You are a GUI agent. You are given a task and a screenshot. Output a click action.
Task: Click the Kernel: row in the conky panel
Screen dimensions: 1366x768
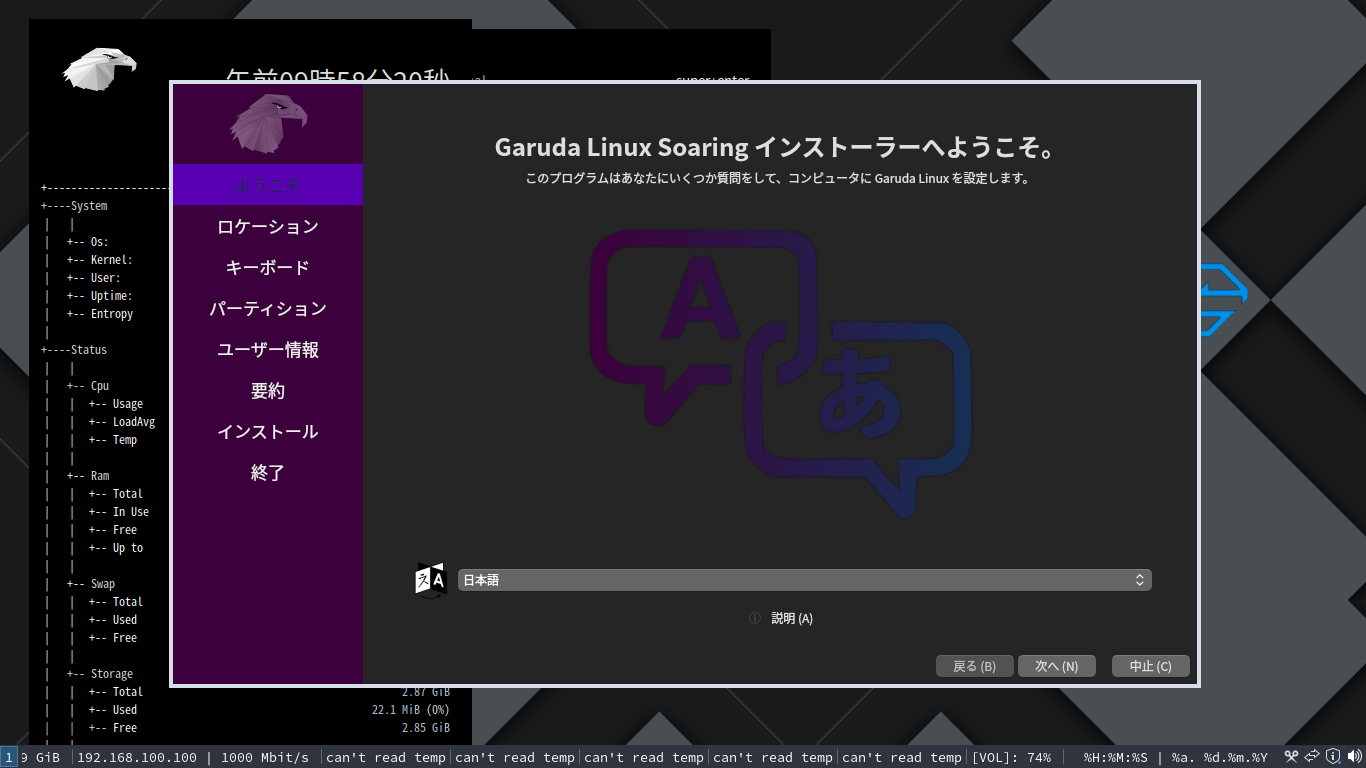[x=100, y=260]
